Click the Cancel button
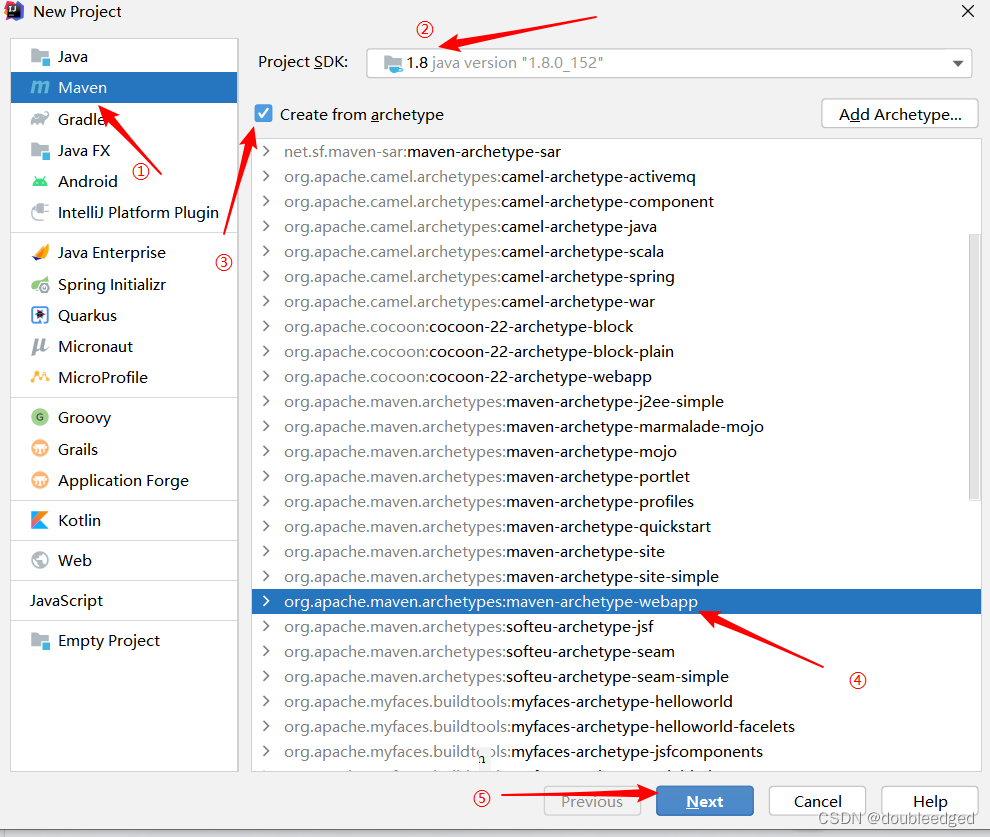The width and height of the screenshot is (990, 837). click(x=817, y=801)
